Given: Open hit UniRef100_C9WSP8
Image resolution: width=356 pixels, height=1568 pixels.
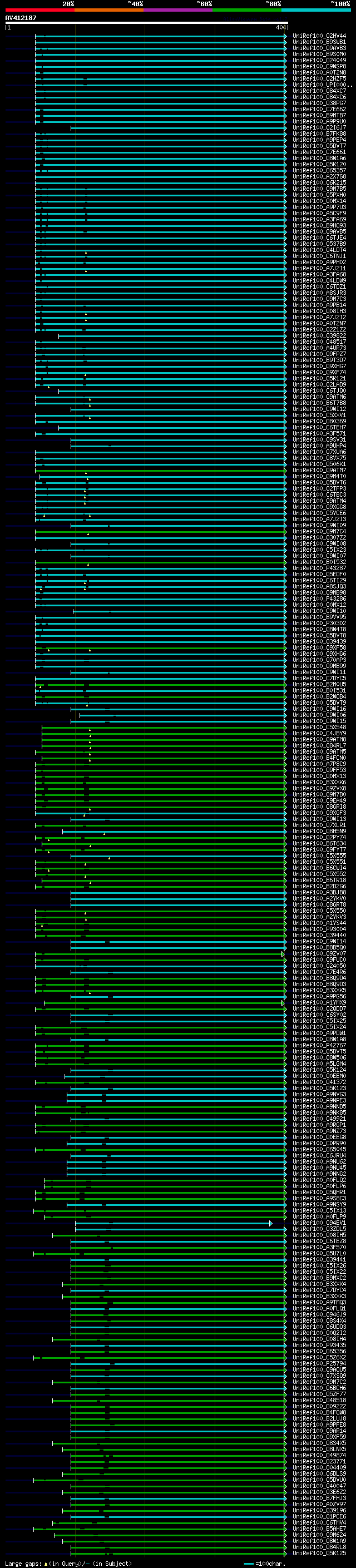Looking at the screenshot, I should (x=319, y=66).
